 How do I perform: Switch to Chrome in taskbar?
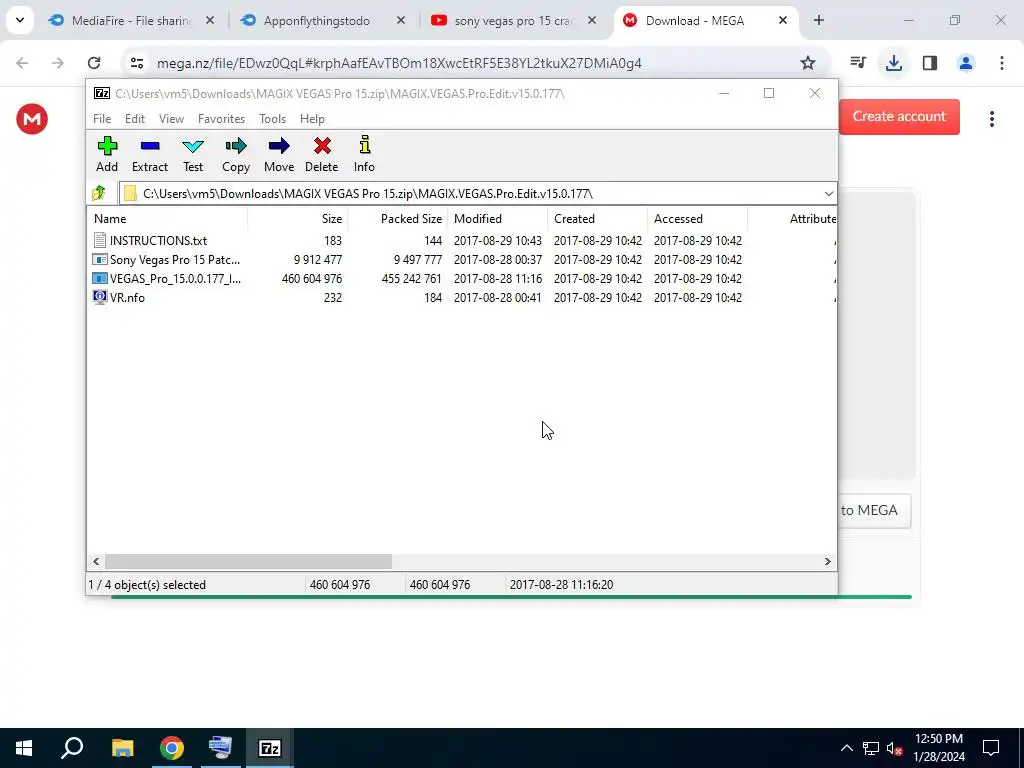coord(172,748)
